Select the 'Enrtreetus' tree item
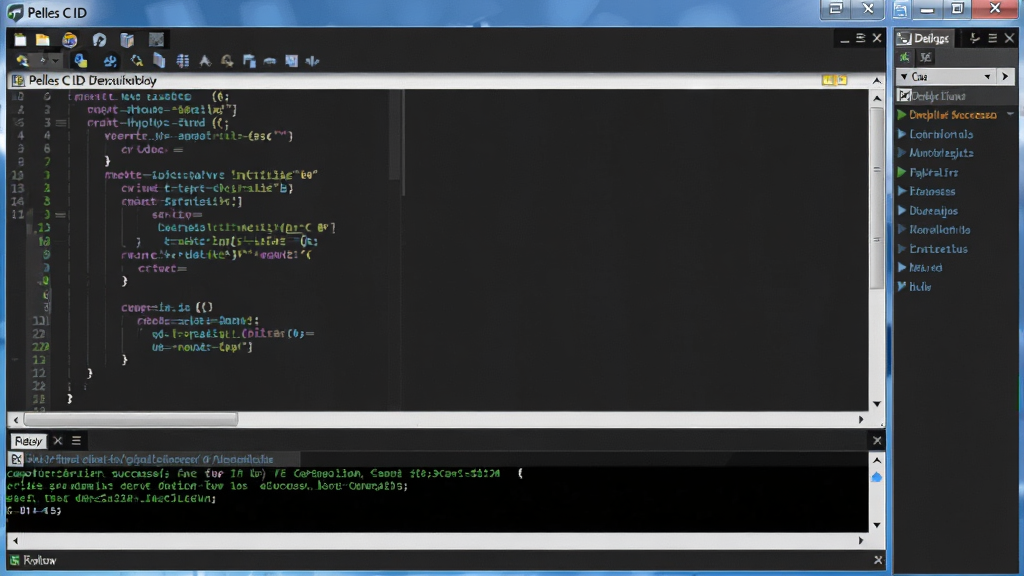Image resolution: width=1024 pixels, height=576 pixels. (x=938, y=249)
